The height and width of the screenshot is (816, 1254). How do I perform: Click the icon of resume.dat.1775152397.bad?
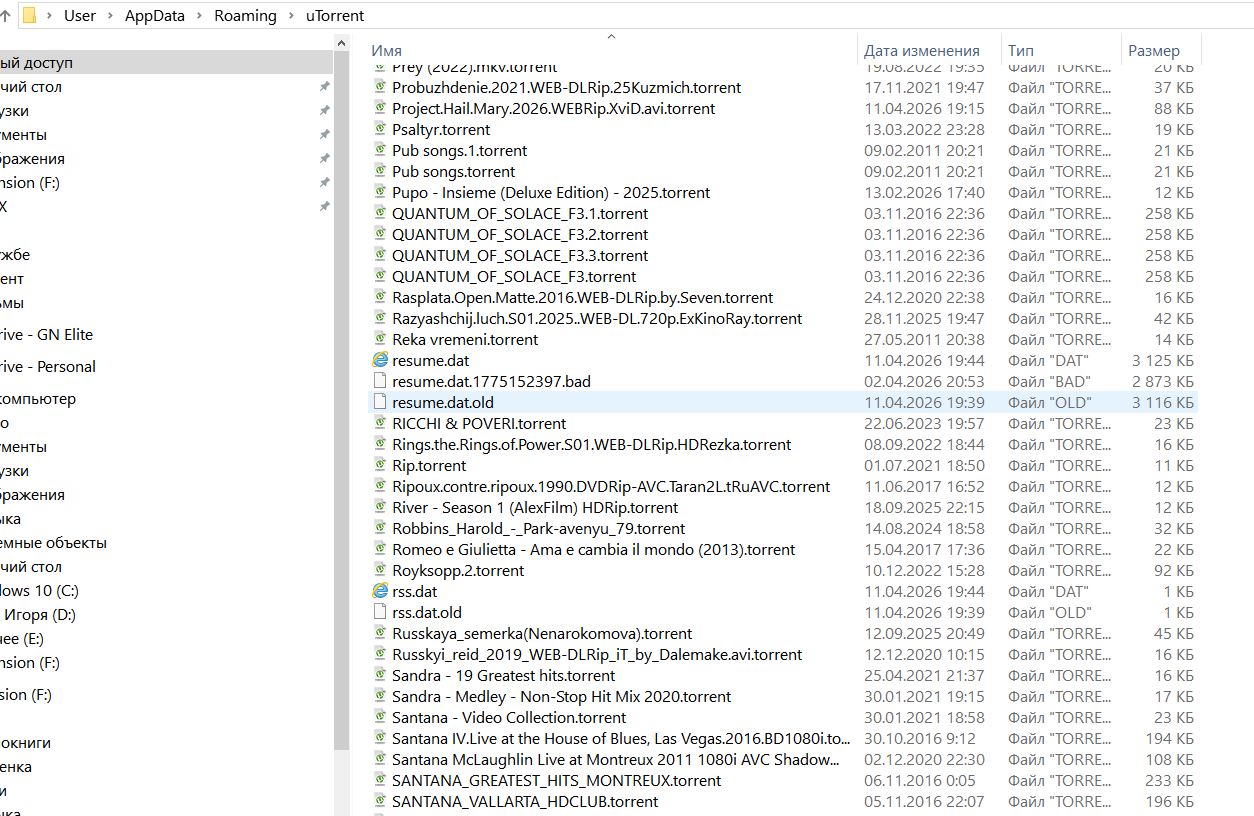point(380,381)
